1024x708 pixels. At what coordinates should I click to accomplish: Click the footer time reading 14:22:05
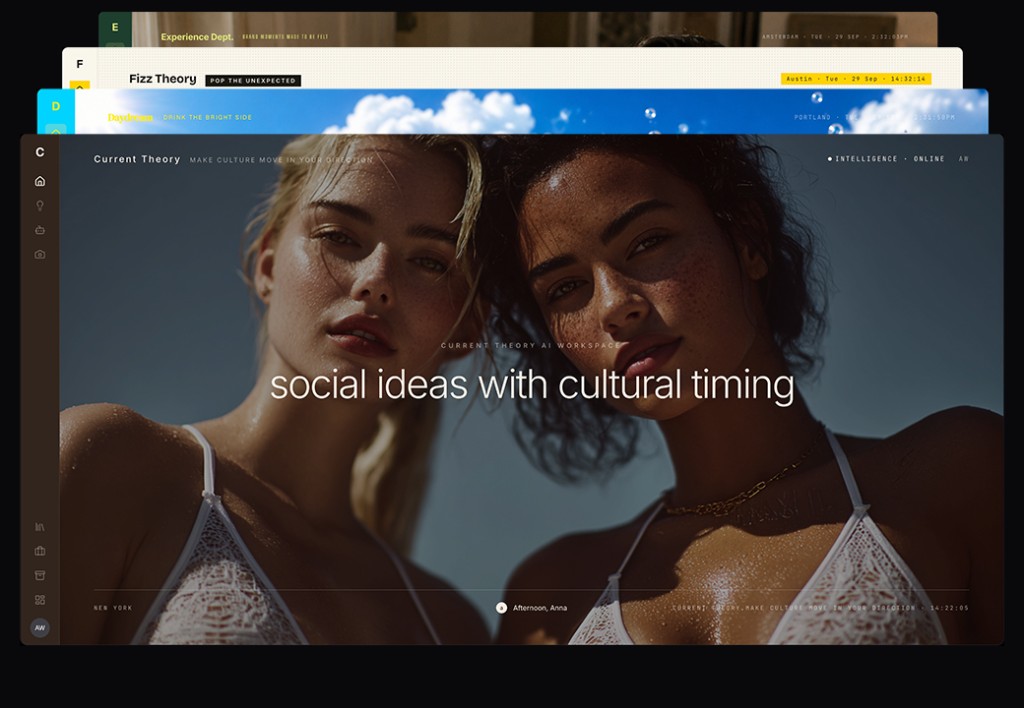click(x=950, y=608)
